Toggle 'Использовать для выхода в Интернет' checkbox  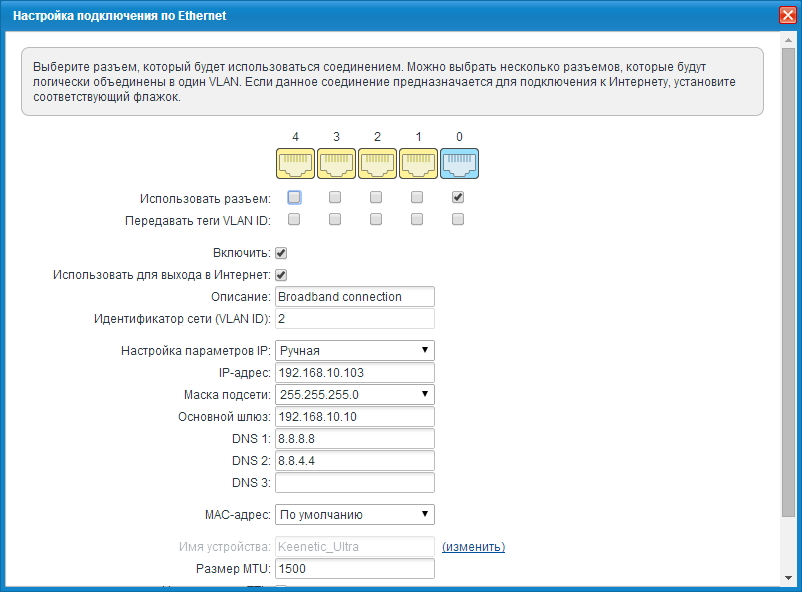click(281, 275)
